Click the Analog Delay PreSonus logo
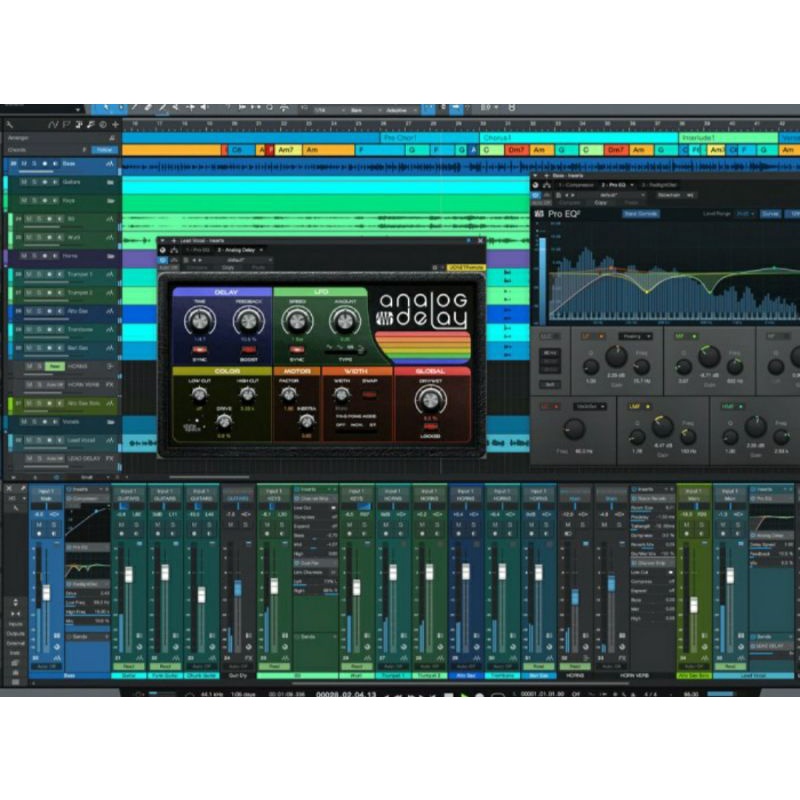Image resolution: width=800 pixels, height=800 pixels. pyautogui.click(x=384, y=319)
